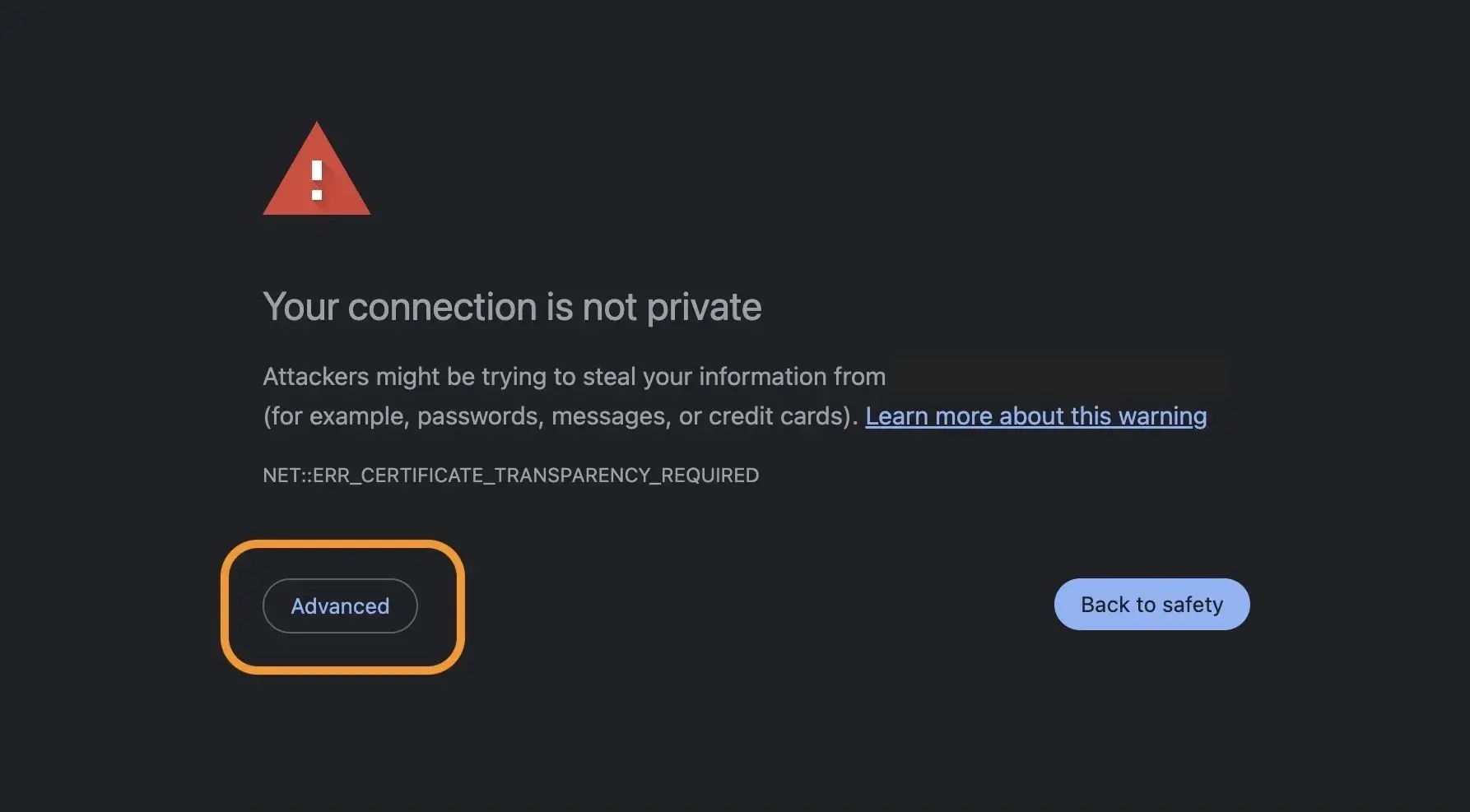Open the Advanced options

tap(340, 606)
